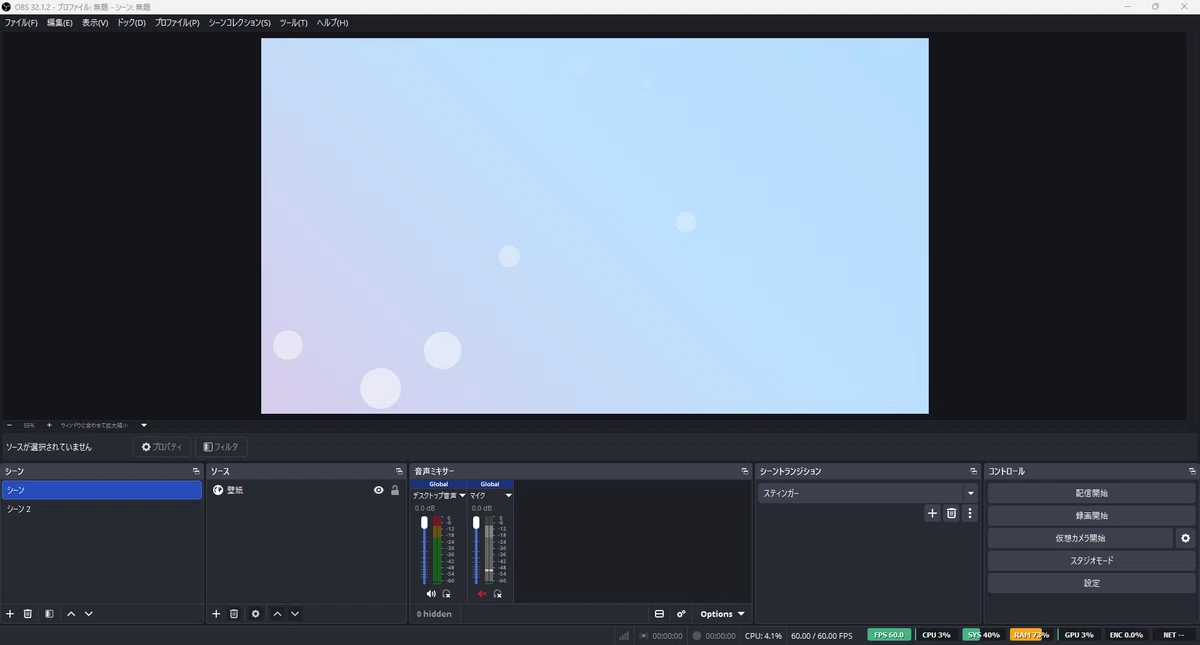This screenshot has width=1200, height=645.
Task: Remove the scene transition with the trash icon
Action: (951, 513)
